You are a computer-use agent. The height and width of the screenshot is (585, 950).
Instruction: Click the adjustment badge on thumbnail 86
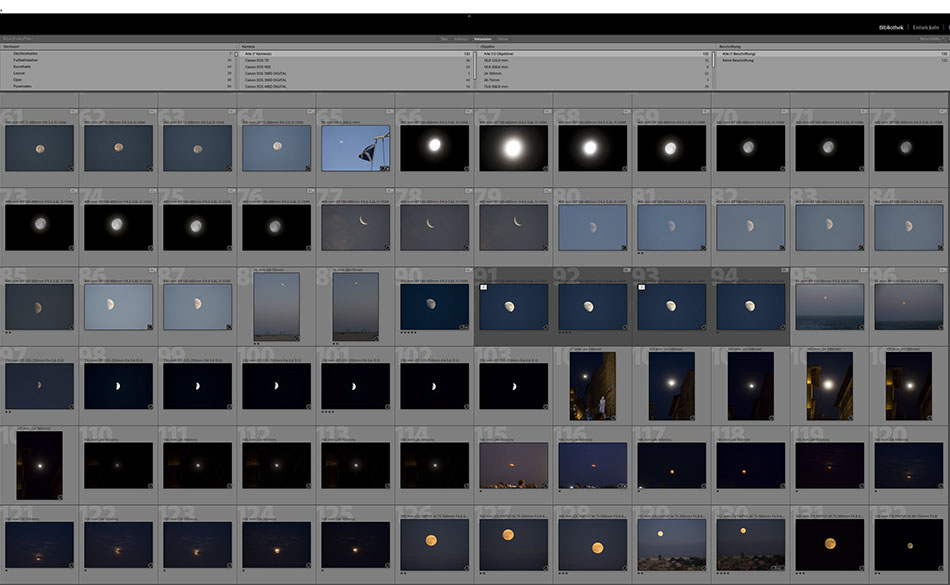(x=148, y=325)
